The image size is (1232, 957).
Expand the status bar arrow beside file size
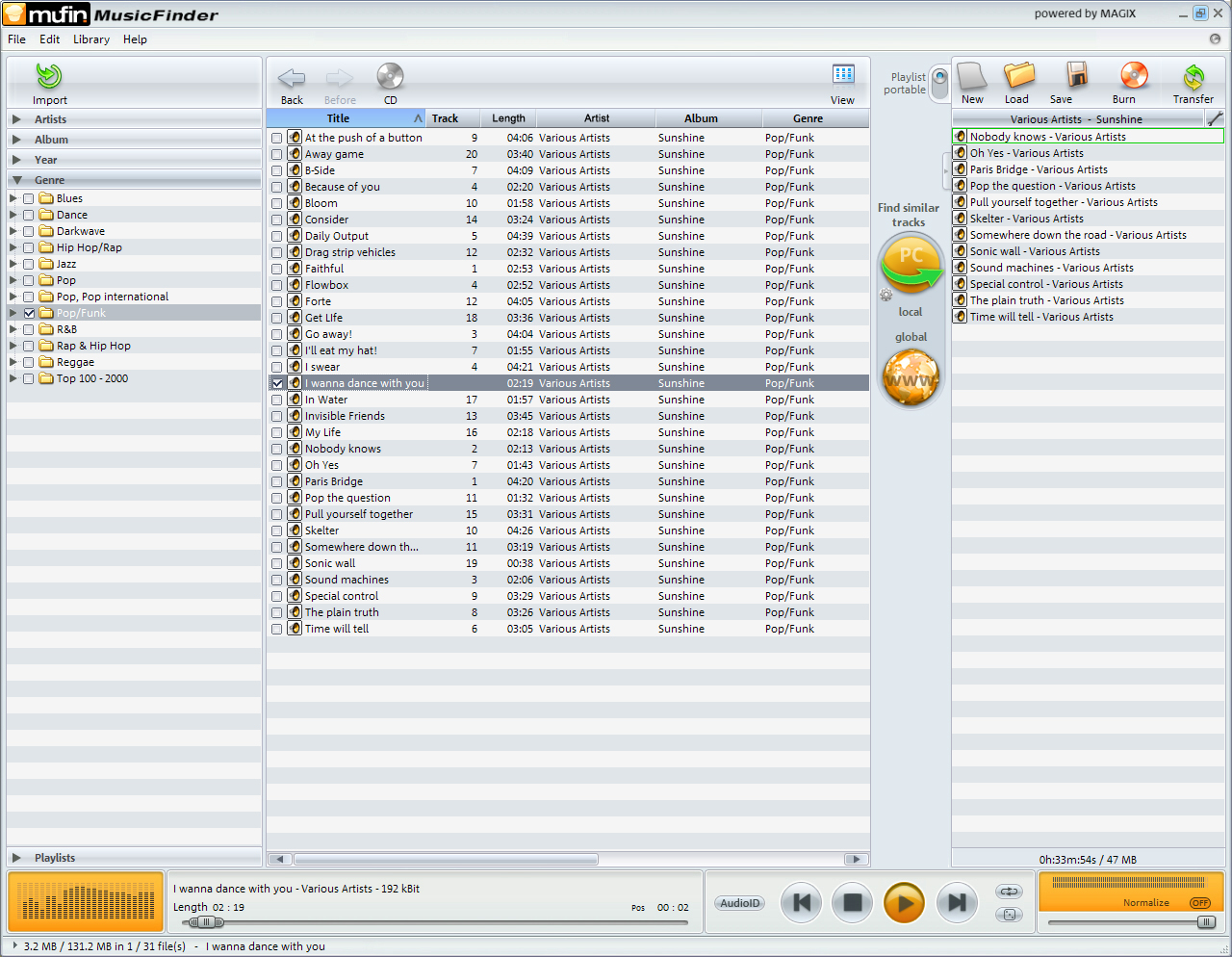[14, 945]
